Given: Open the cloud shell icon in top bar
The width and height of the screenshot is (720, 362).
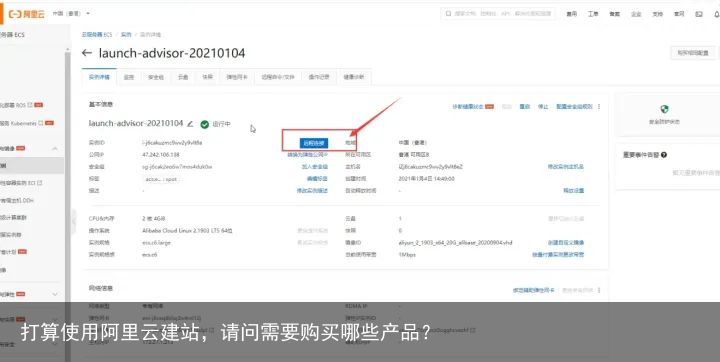Looking at the screenshot, I should [x=699, y=14].
